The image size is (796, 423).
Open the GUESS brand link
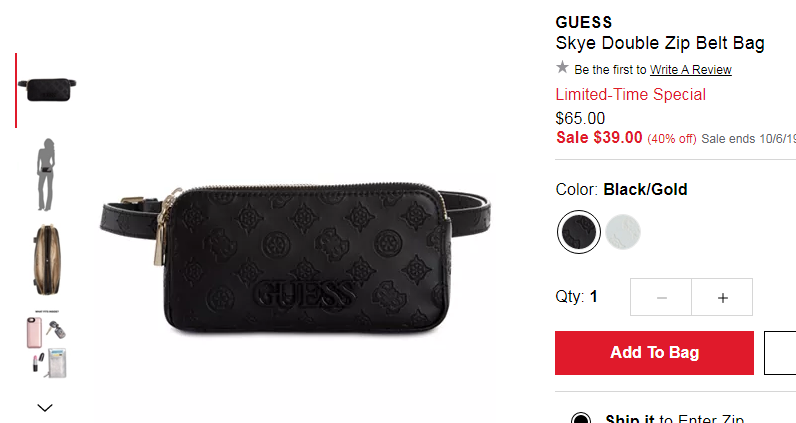pos(584,22)
